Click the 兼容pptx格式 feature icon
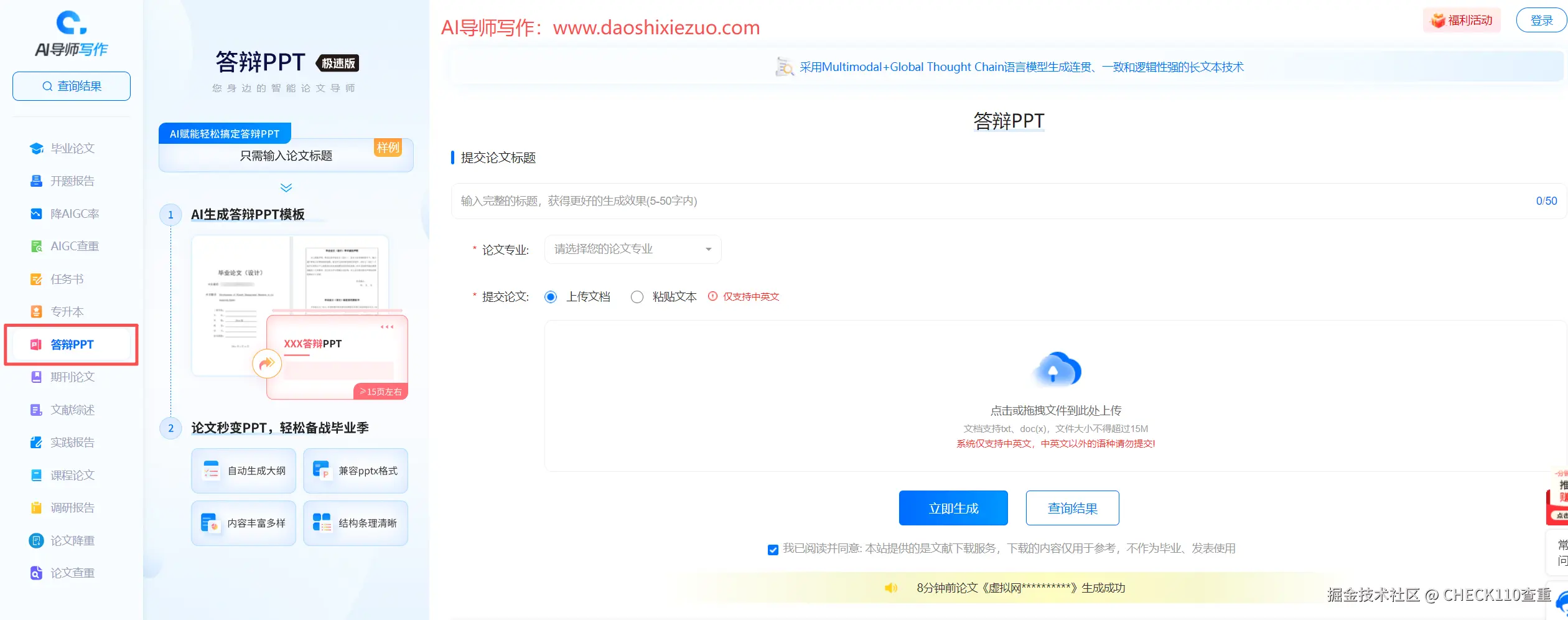1568x620 pixels. (322, 470)
